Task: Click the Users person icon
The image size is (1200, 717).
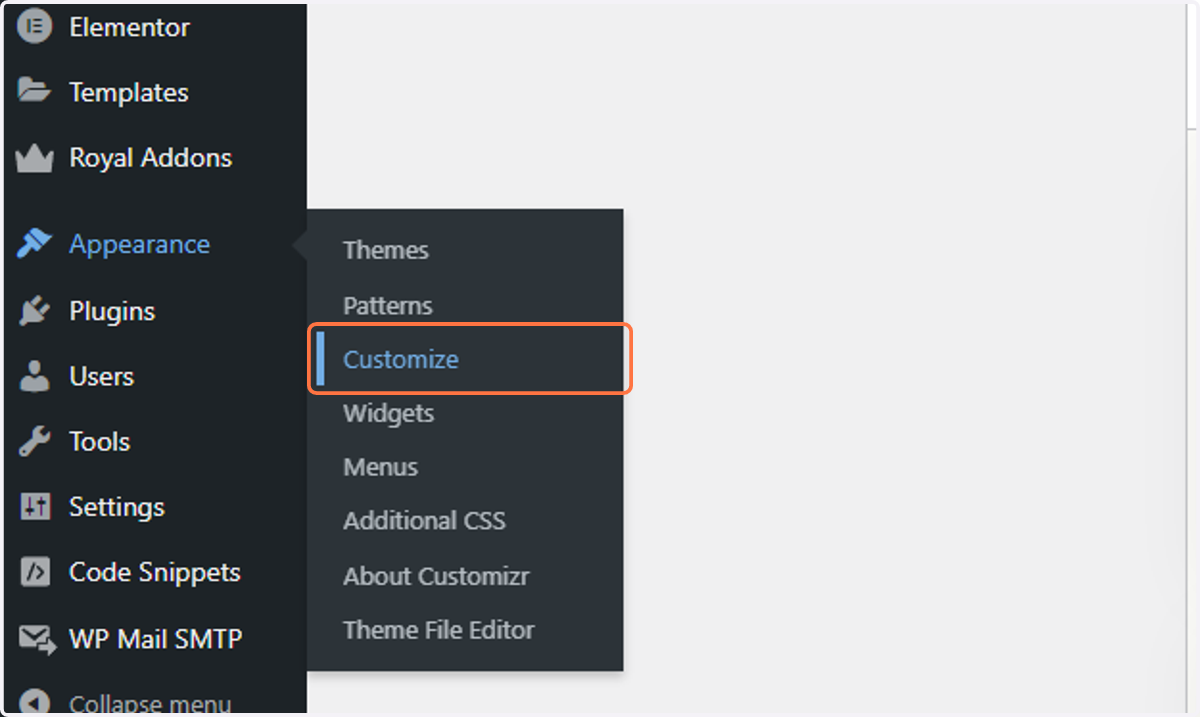Action: [34, 376]
